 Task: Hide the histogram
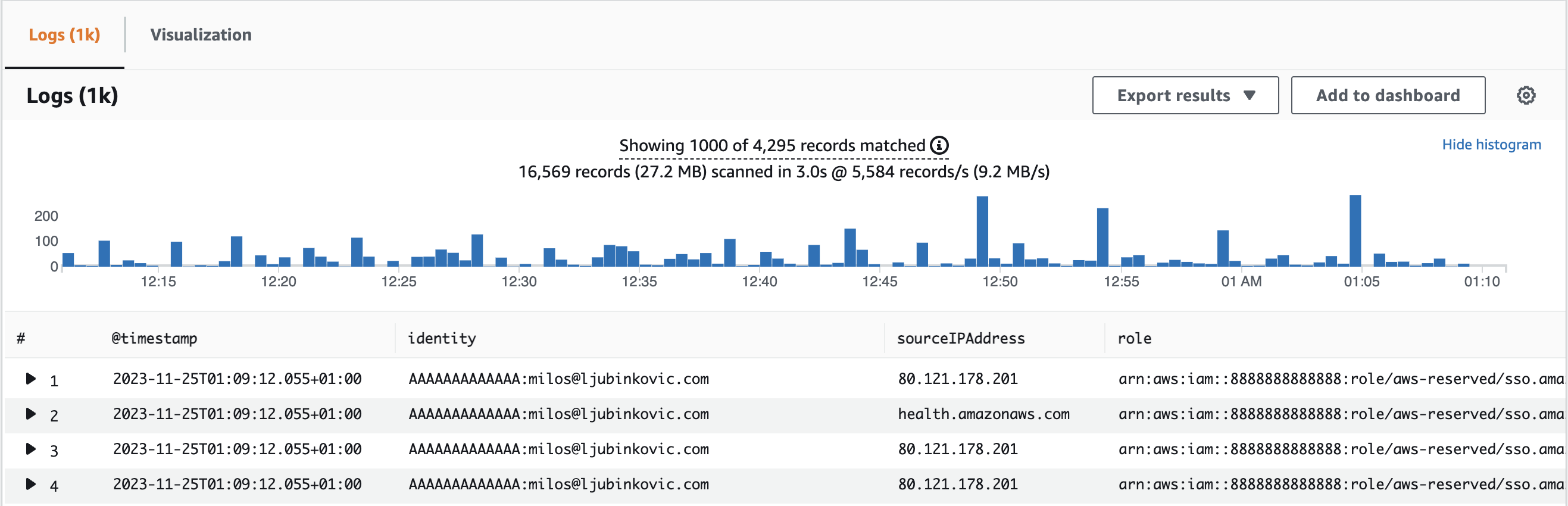1491,145
